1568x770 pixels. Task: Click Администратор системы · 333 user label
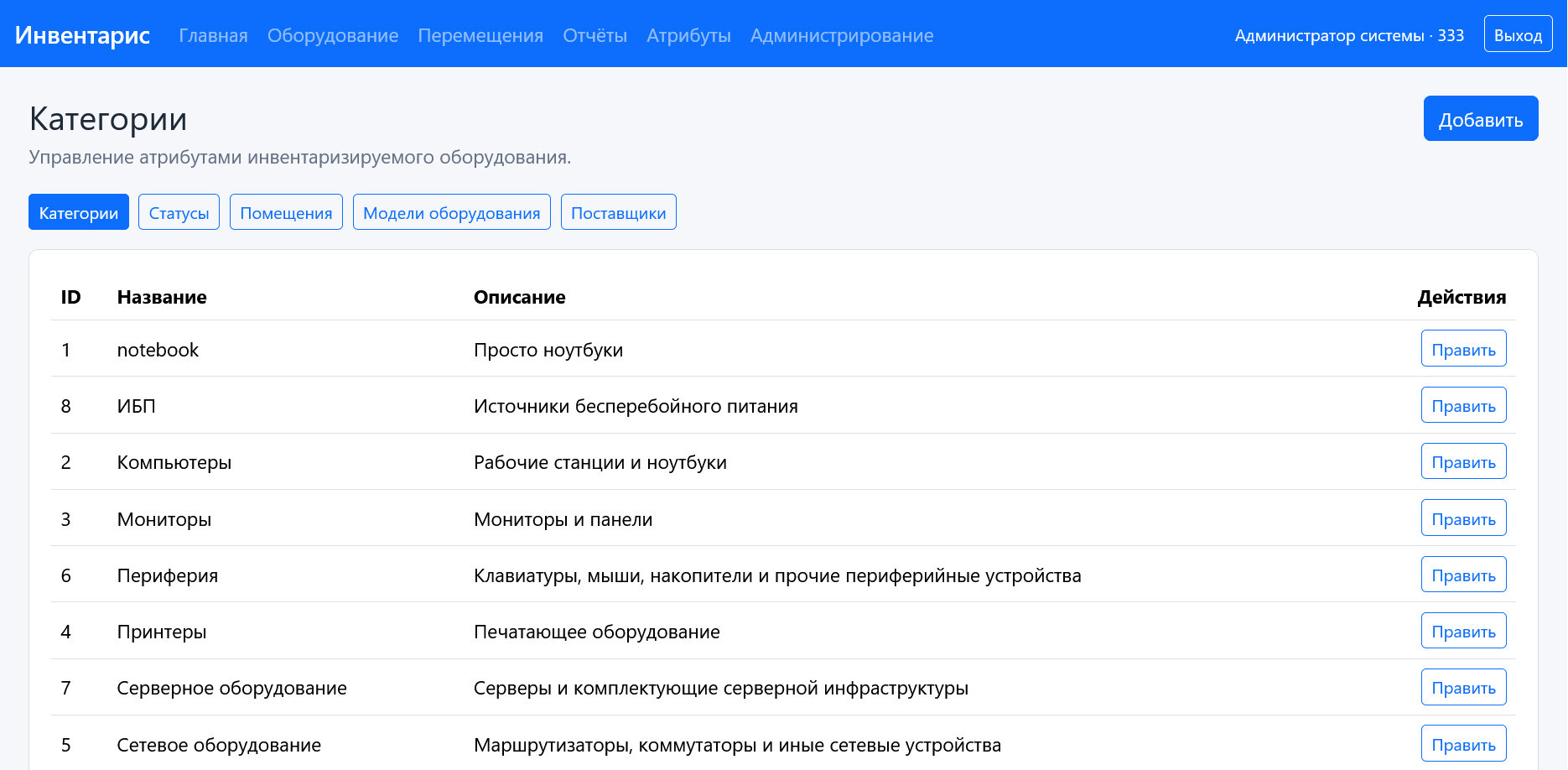tap(1349, 35)
